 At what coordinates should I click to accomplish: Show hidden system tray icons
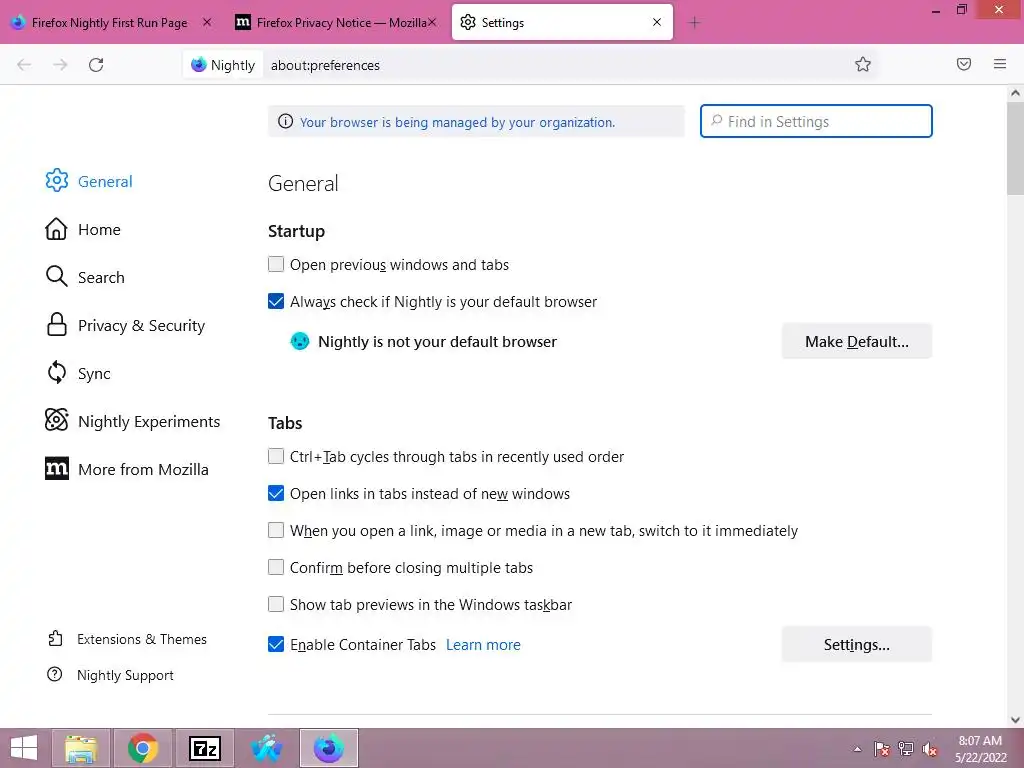(857, 749)
